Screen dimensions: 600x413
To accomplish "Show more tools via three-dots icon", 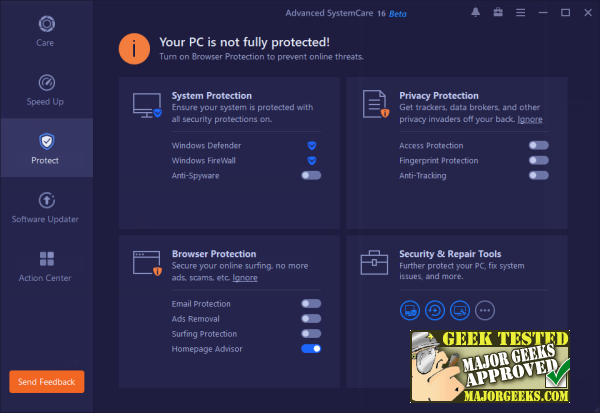I will point(485,310).
